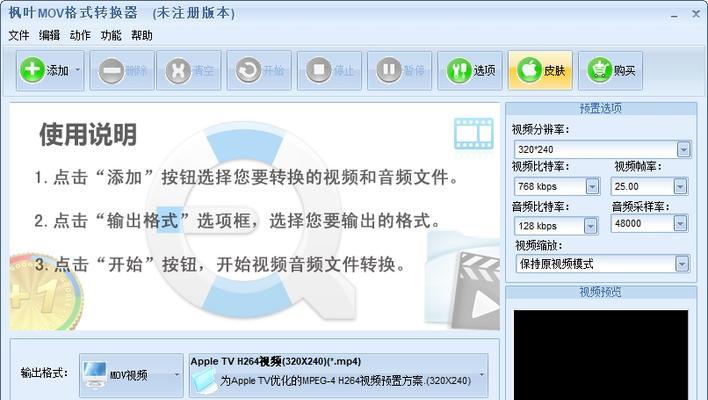This screenshot has width=708, height=400.
Task: Click the filmstrip icon in instructions panel
Action: point(474,134)
